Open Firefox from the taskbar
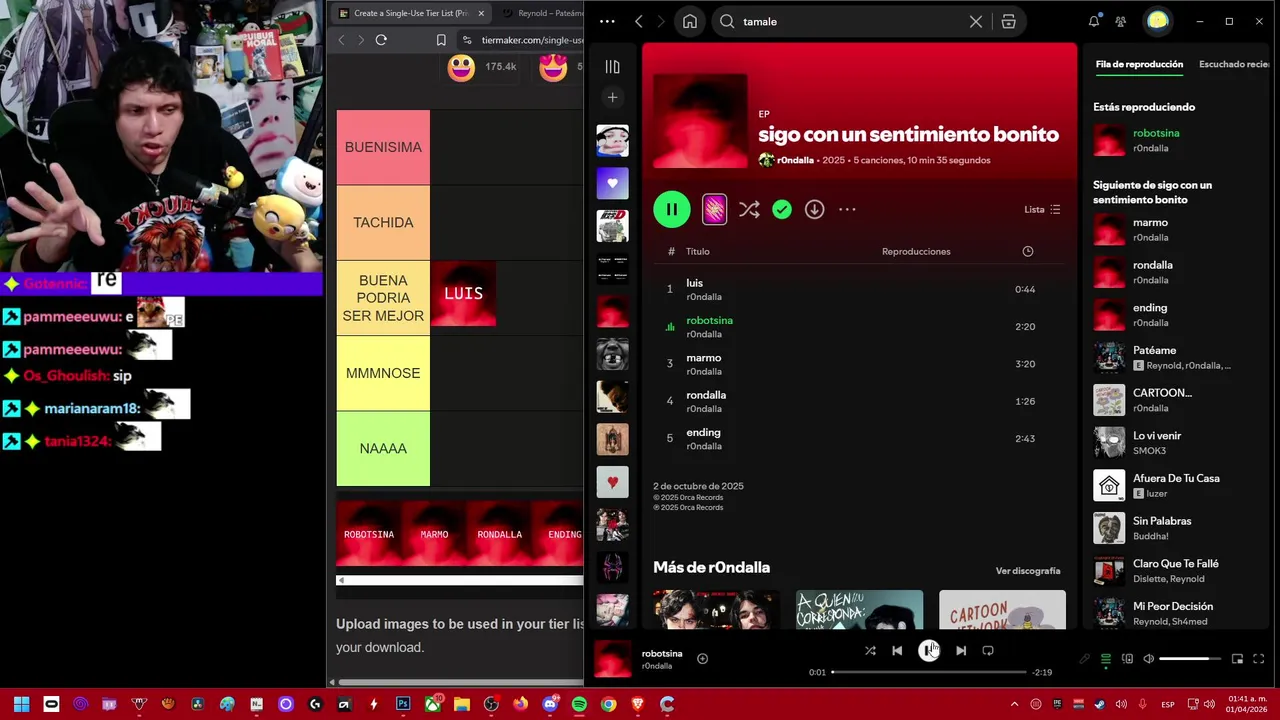Screen dimensions: 1280x720 pos(520,704)
